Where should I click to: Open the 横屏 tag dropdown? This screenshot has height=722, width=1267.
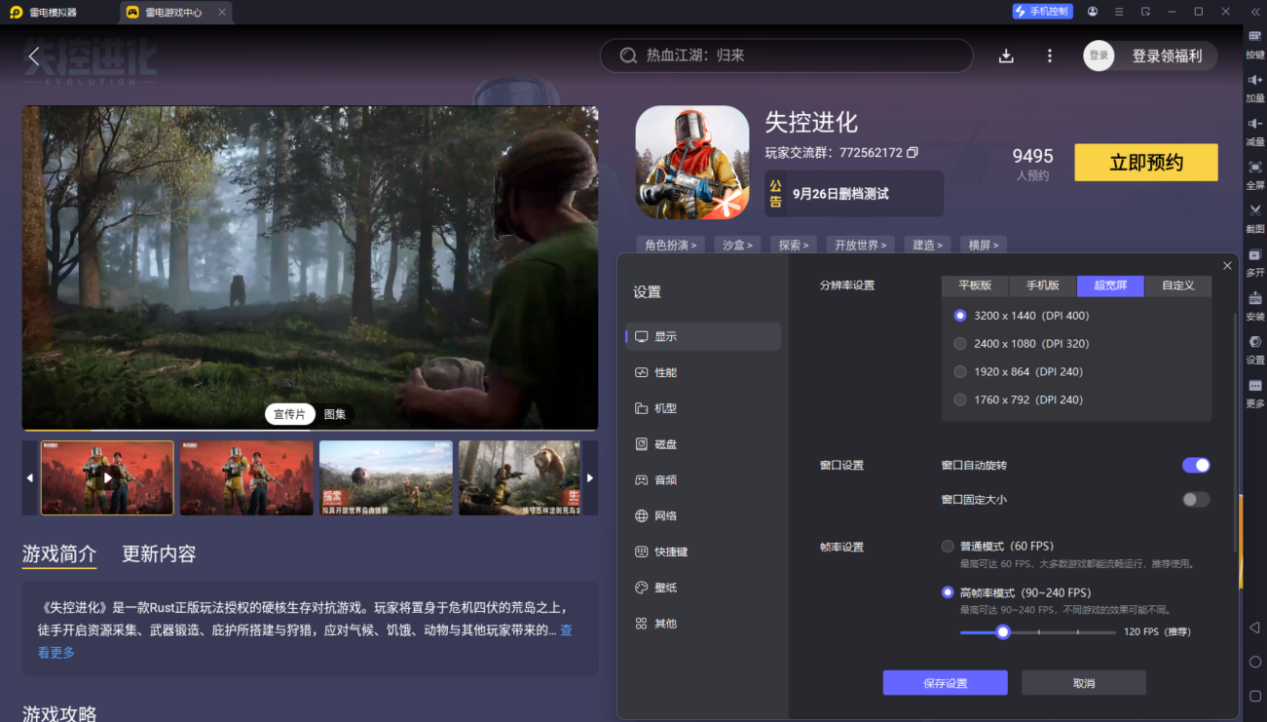pos(983,244)
